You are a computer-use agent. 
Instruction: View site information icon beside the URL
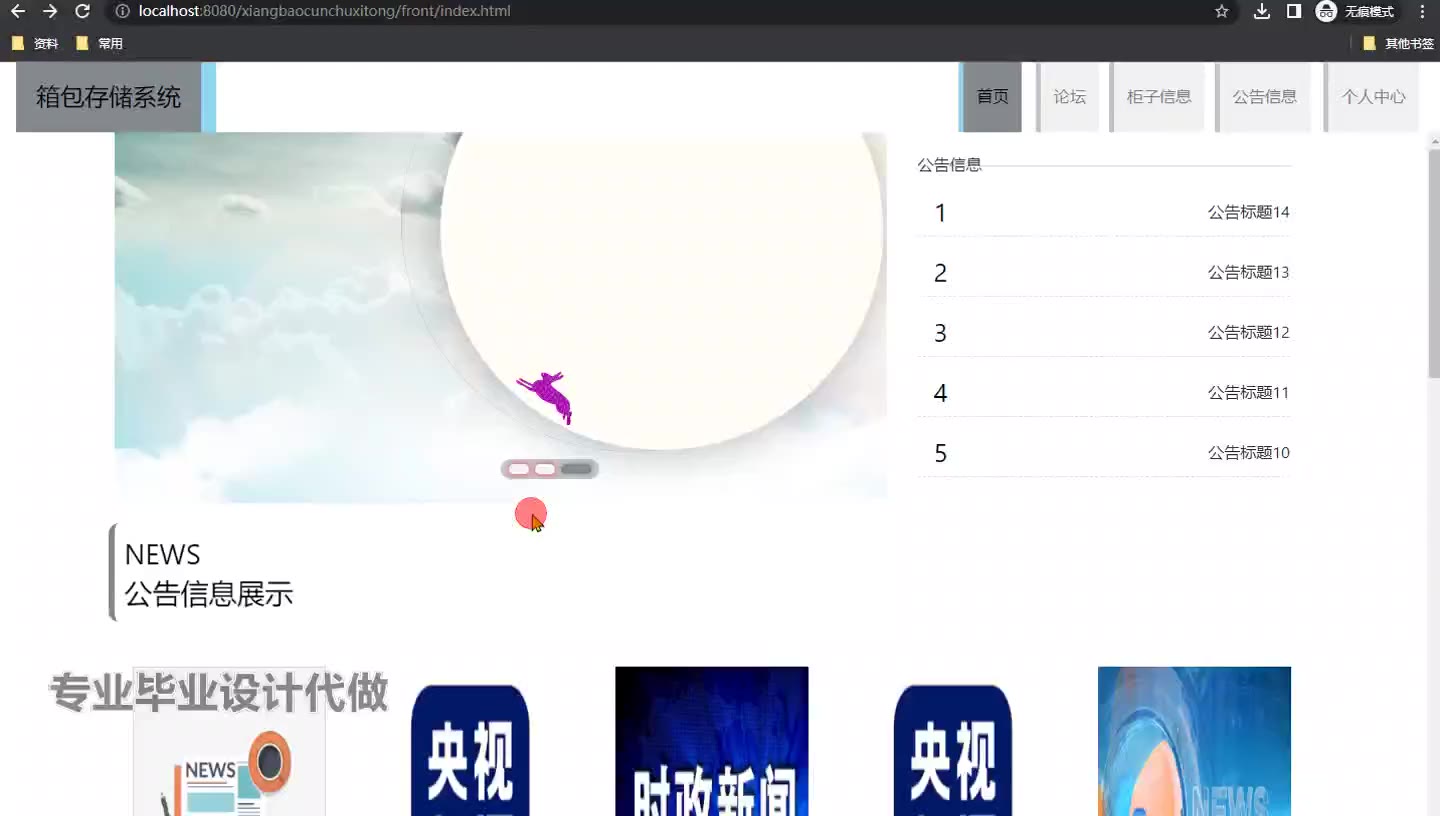point(122,11)
